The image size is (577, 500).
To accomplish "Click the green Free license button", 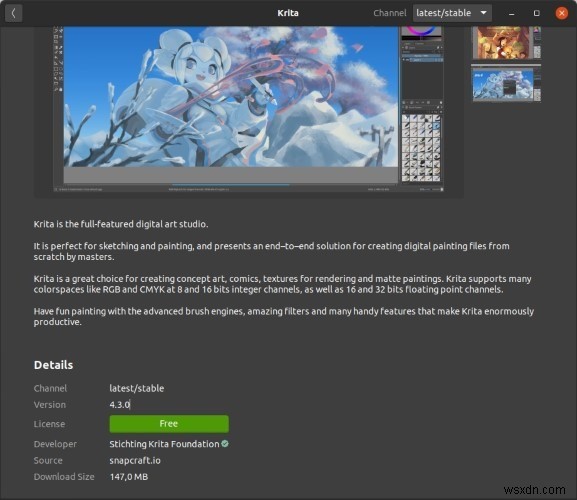I will tap(169, 424).
